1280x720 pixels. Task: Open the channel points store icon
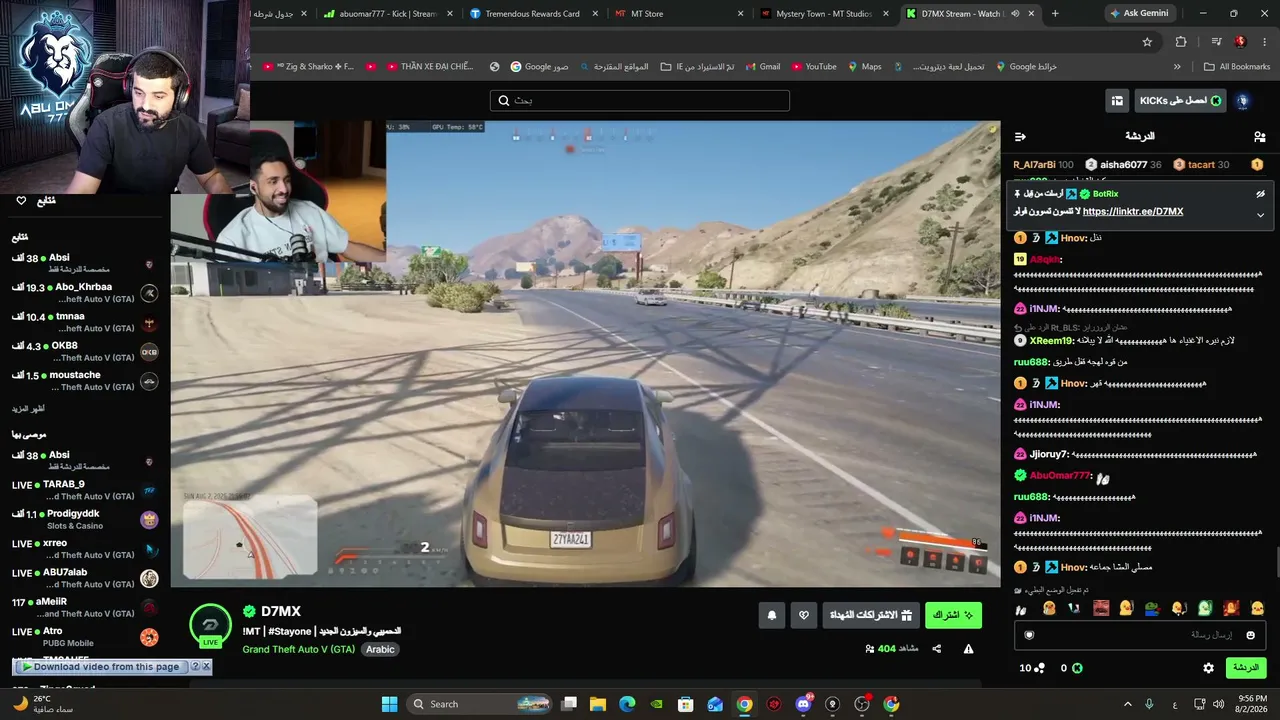(1116, 101)
